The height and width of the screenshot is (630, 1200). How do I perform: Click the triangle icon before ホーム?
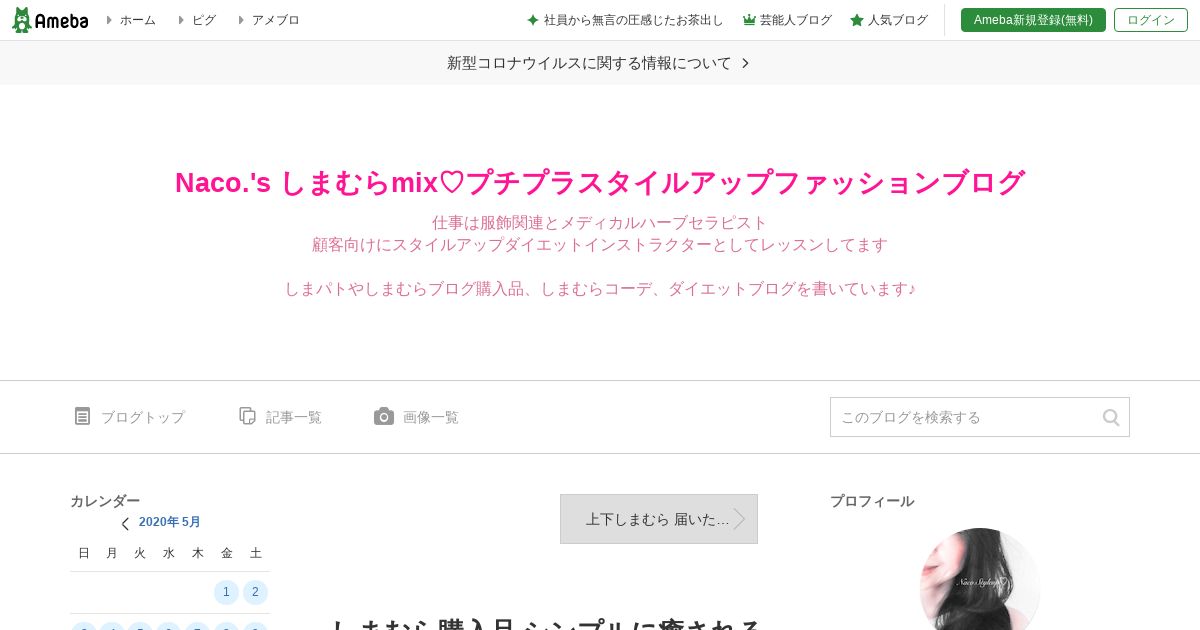click(x=109, y=20)
